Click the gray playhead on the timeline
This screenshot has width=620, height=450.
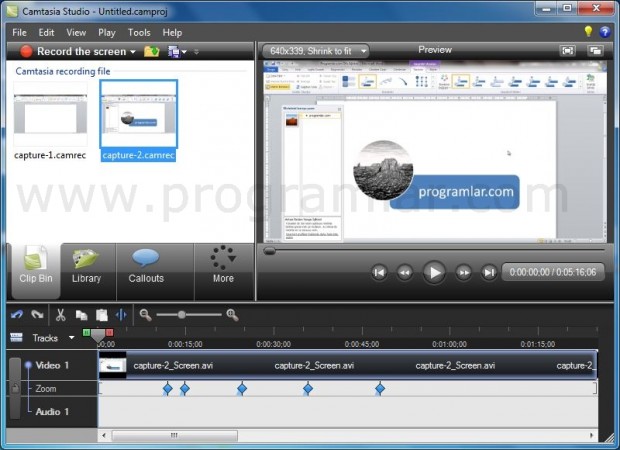(98, 335)
